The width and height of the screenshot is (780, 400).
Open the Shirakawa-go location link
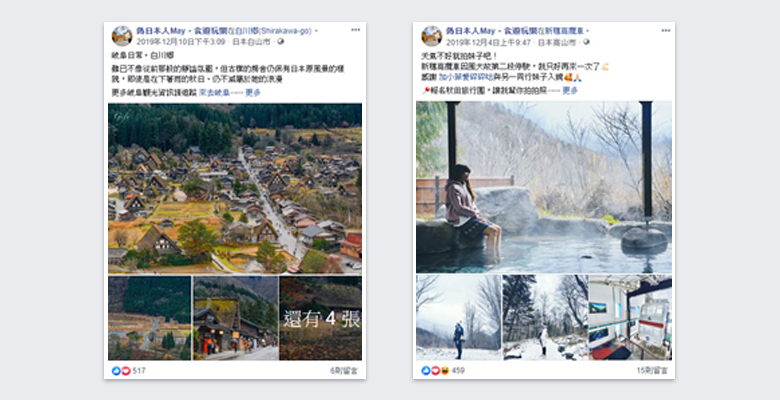tap(280, 31)
